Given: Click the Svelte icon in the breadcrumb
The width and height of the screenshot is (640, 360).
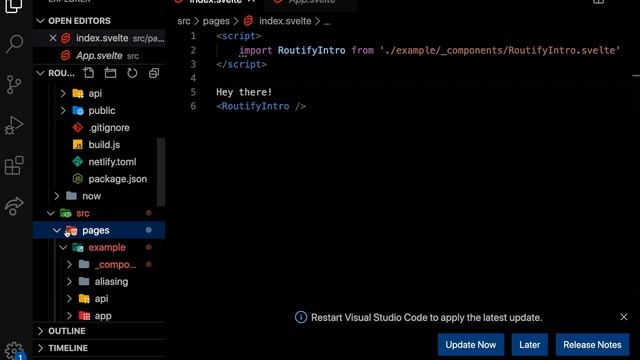Looking at the screenshot, I should pyautogui.click(x=248, y=21).
